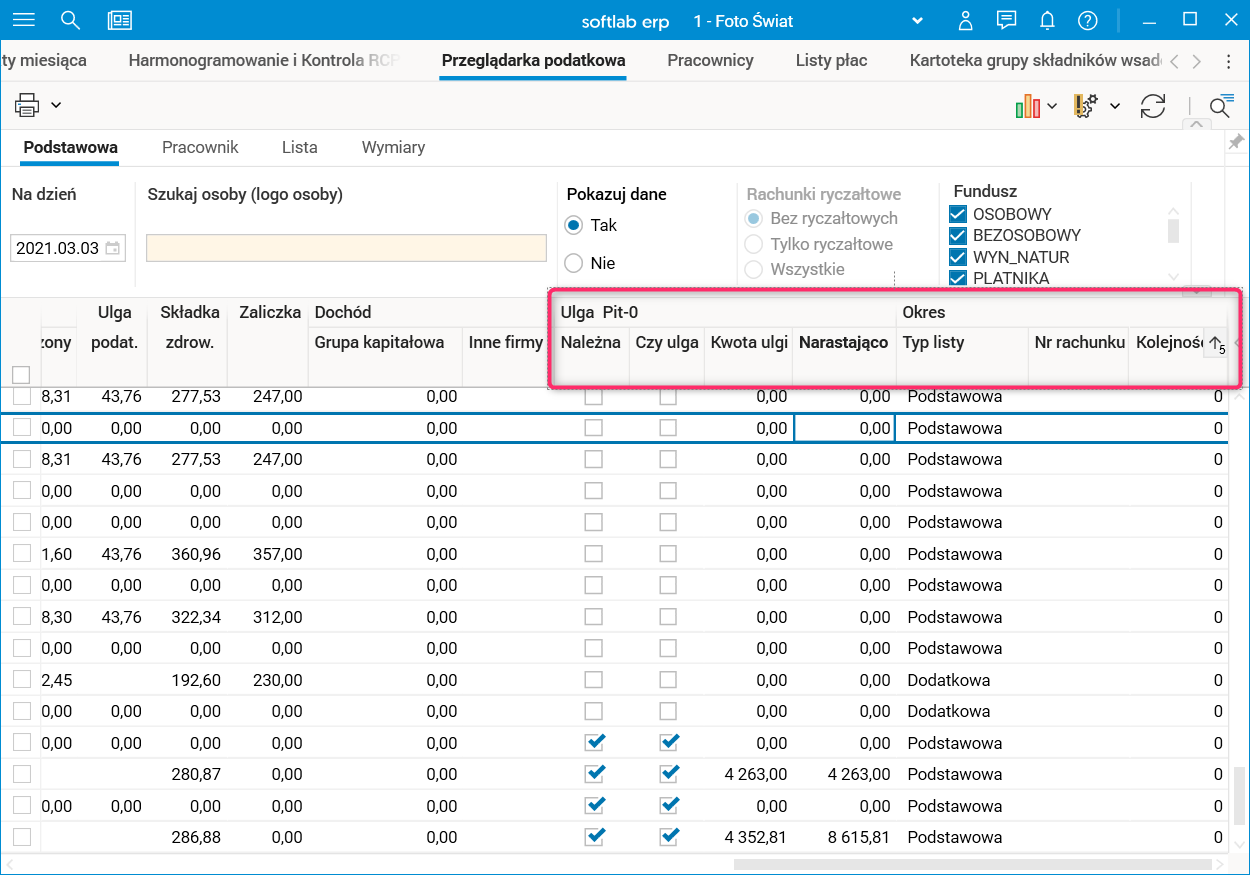Expand the company selector chevron

[917, 21]
